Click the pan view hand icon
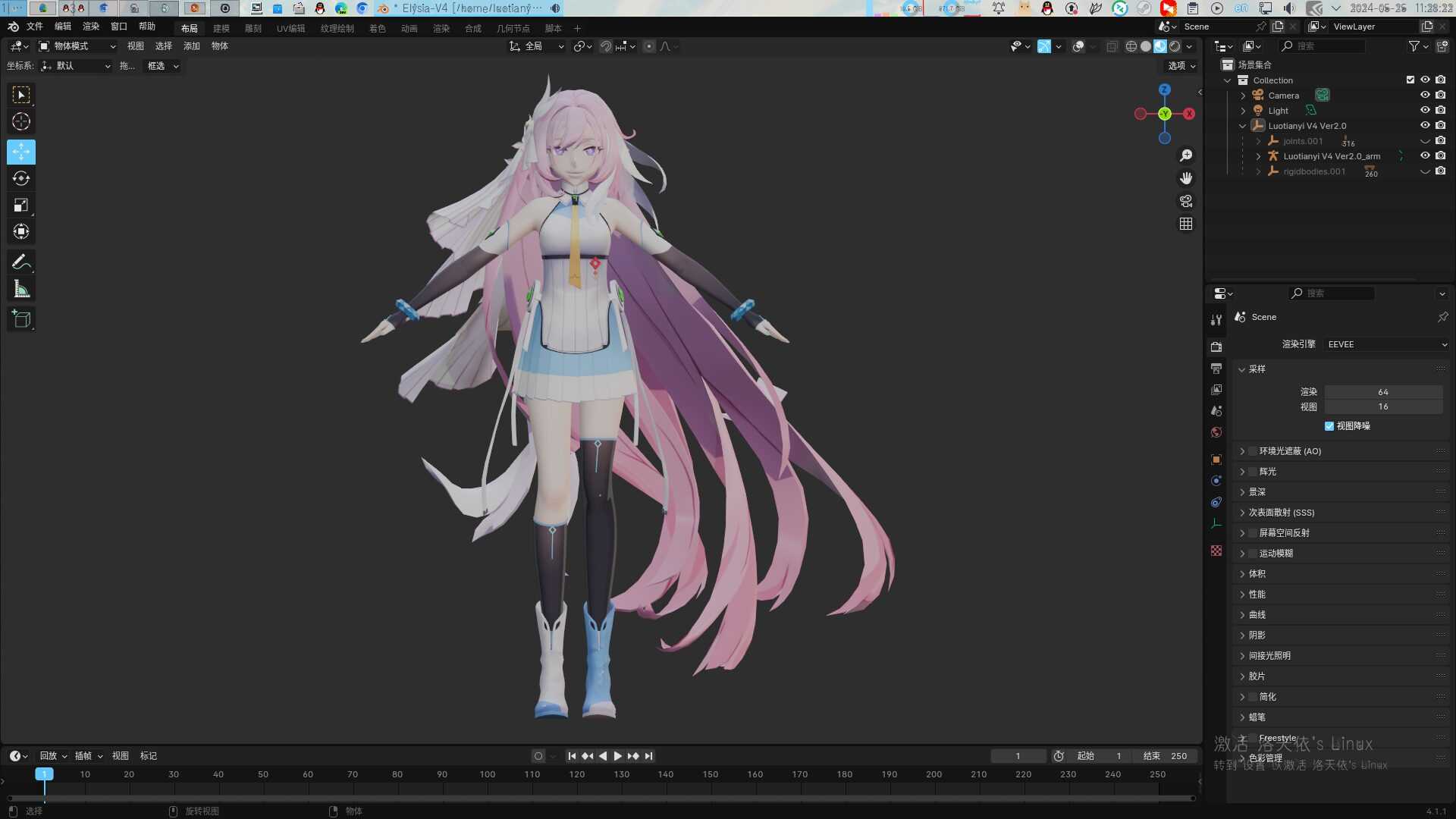The image size is (1456, 819). 1186,178
